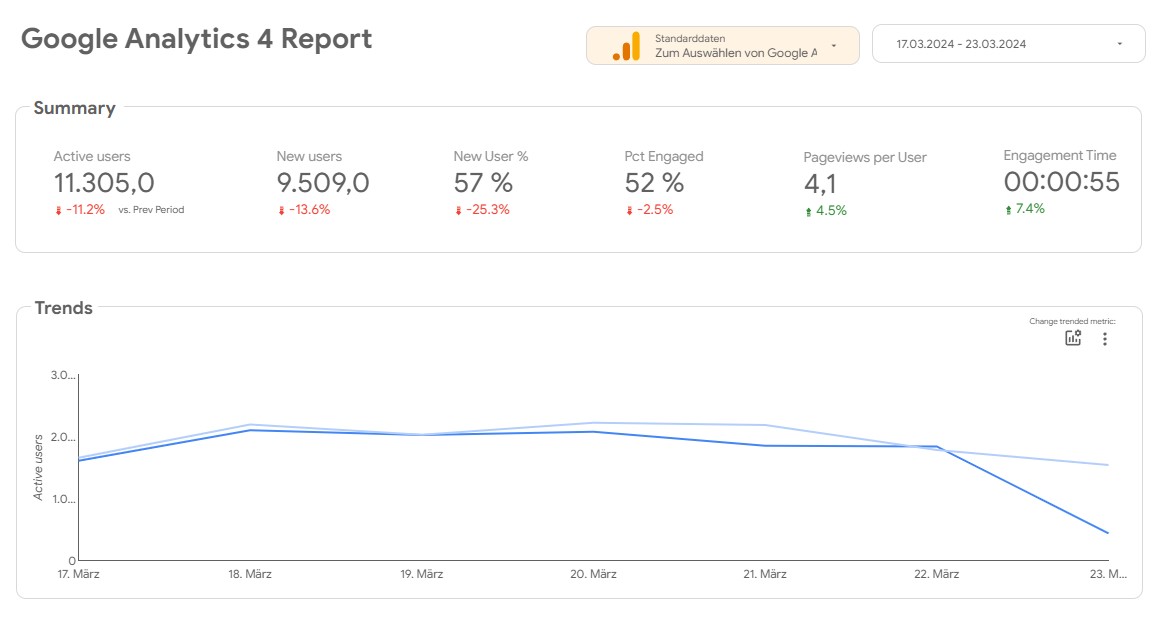Click the Google Analytics 4 Report title
This screenshot has height=643, width=1169.
click(196, 39)
